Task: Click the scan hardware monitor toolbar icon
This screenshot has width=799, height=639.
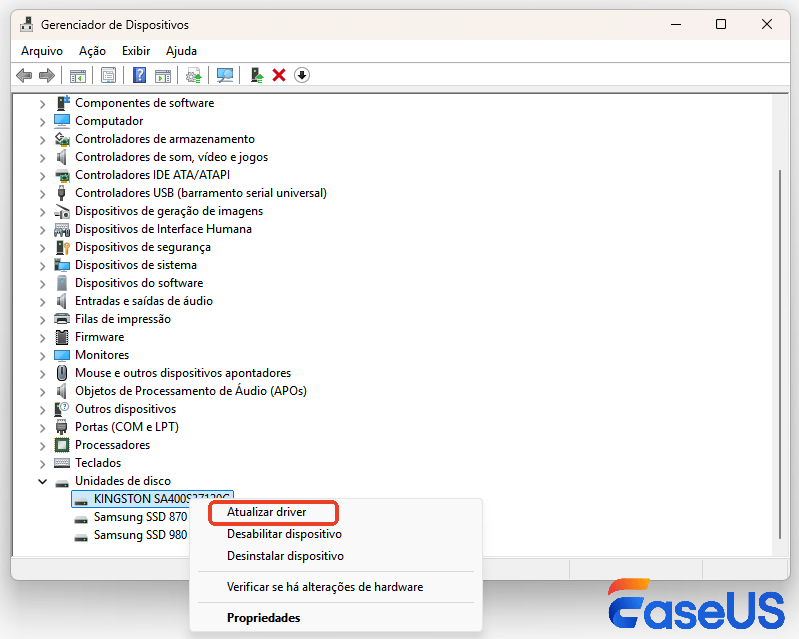Action: 225,75
